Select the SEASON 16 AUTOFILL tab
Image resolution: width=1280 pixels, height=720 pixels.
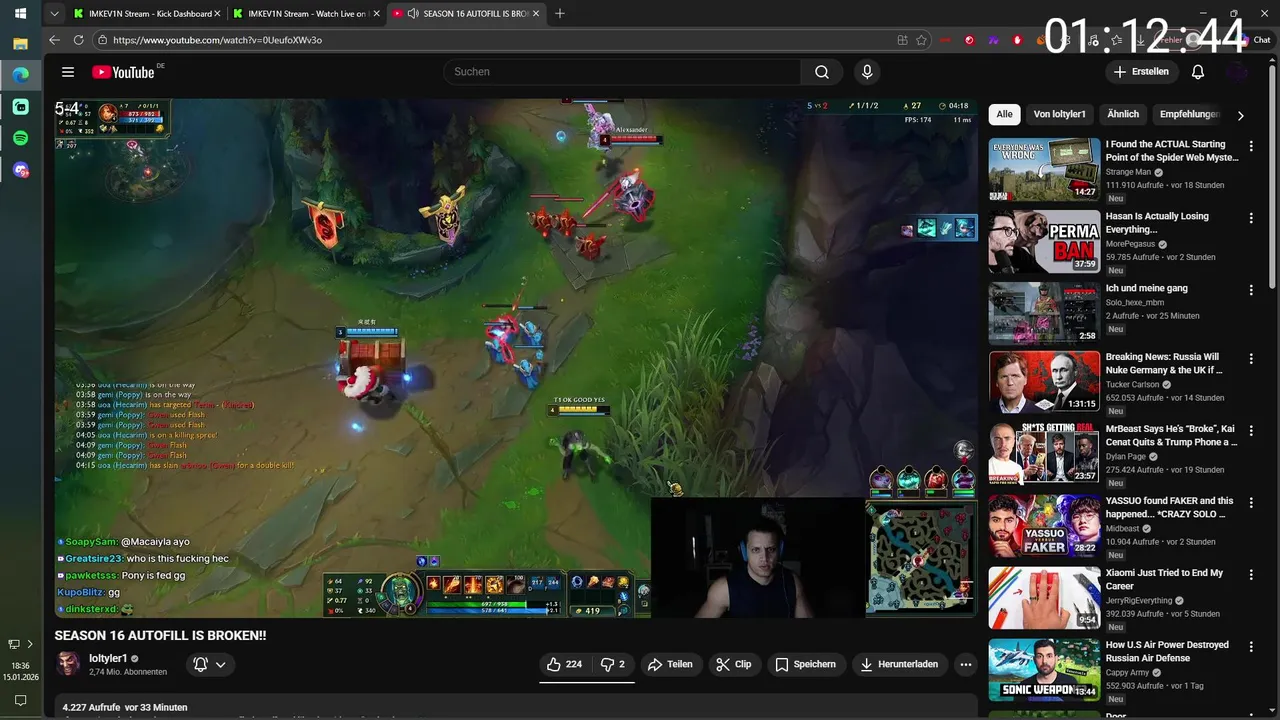pos(466,14)
